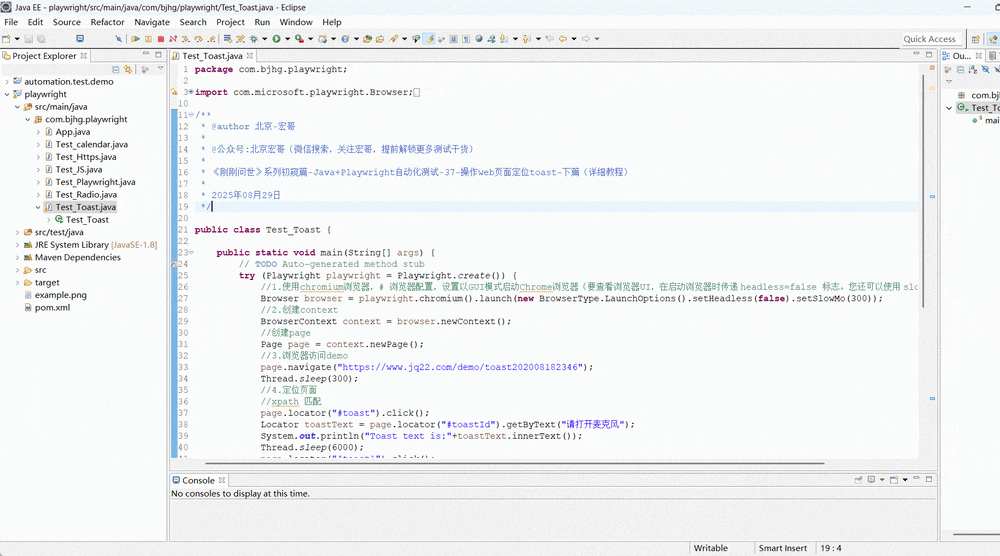
Task: Click the bug Debug launch icon
Action: pyautogui.click(x=254, y=38)
